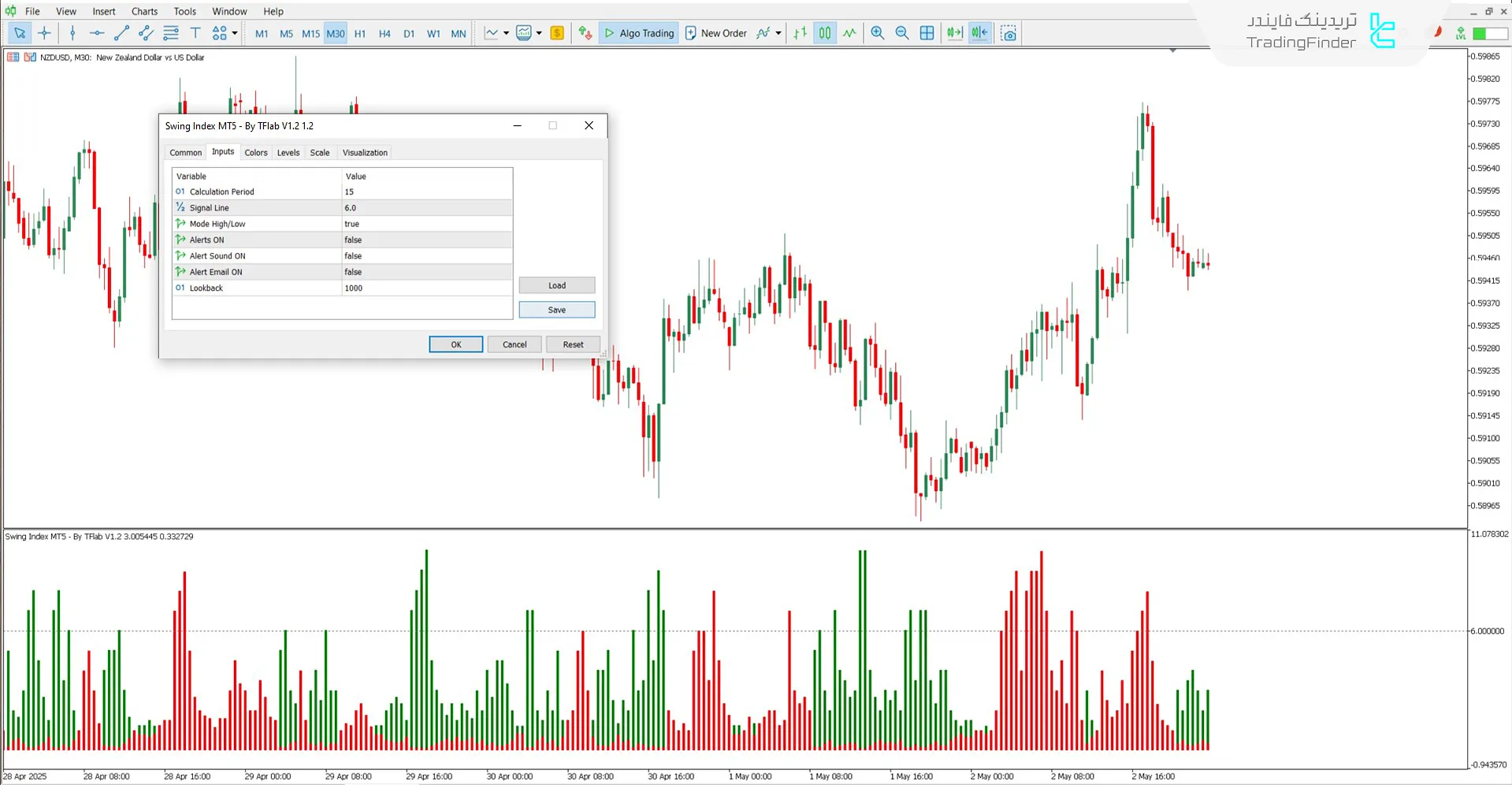
Task: Toggle Algo Trading on
Action: pos(638,33)
